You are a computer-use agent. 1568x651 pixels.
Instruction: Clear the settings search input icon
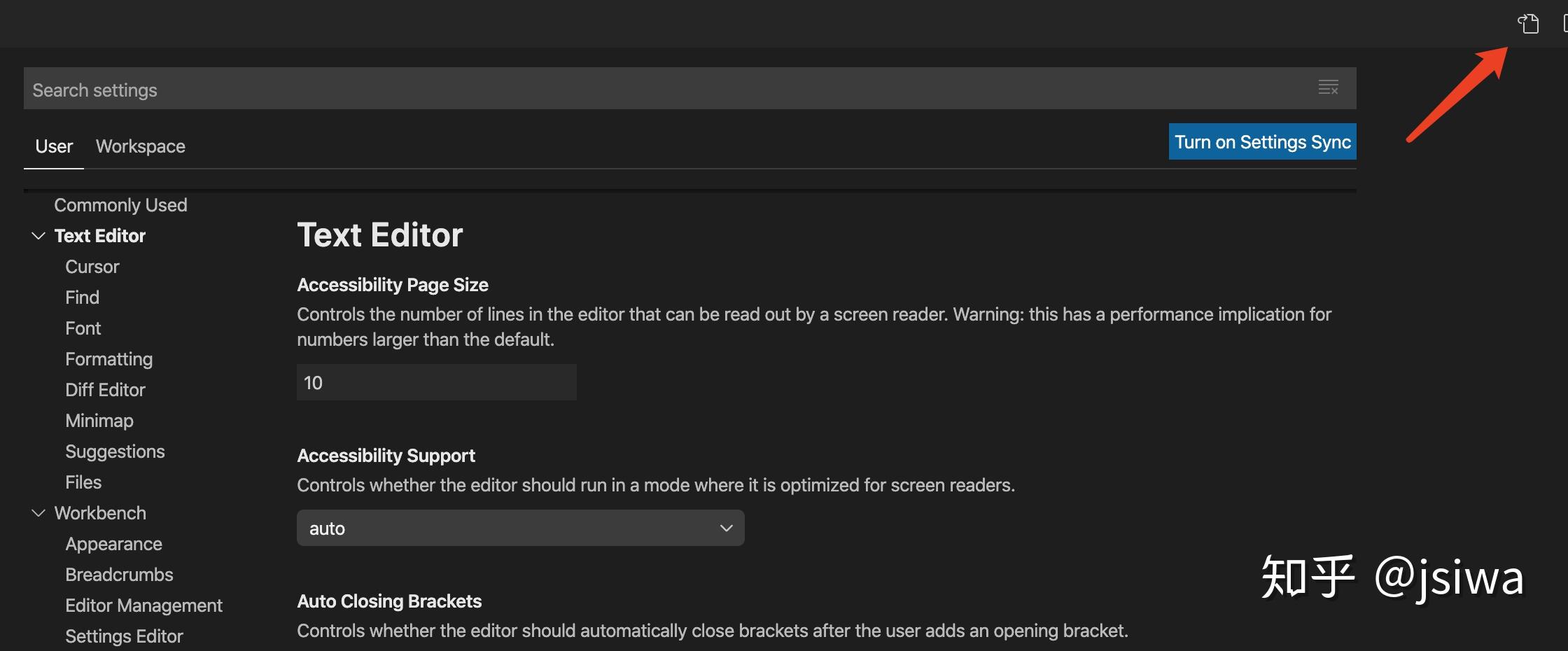(x=1329, y=88)
